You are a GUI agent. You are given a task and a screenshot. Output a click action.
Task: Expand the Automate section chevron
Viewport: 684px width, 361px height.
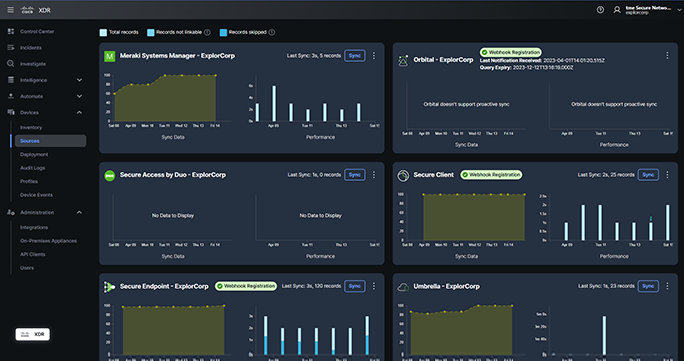coord(79,96)
